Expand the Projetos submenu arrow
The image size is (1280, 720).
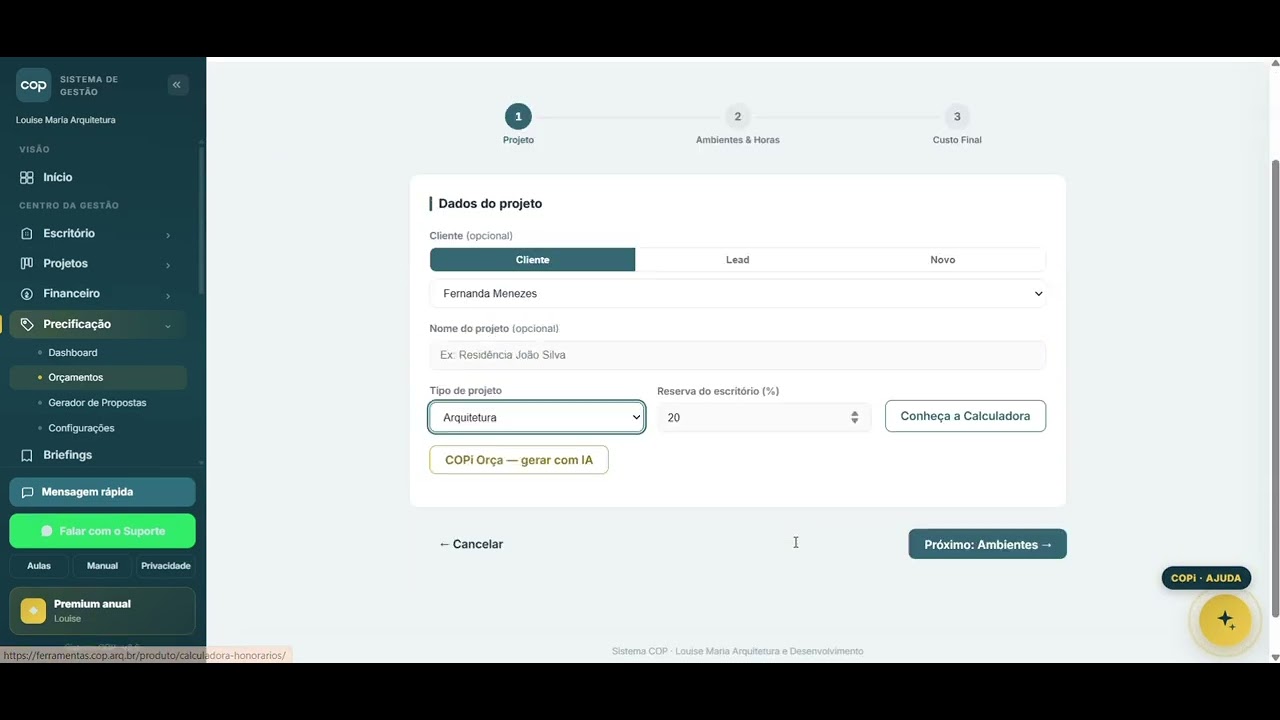(168, 265)
